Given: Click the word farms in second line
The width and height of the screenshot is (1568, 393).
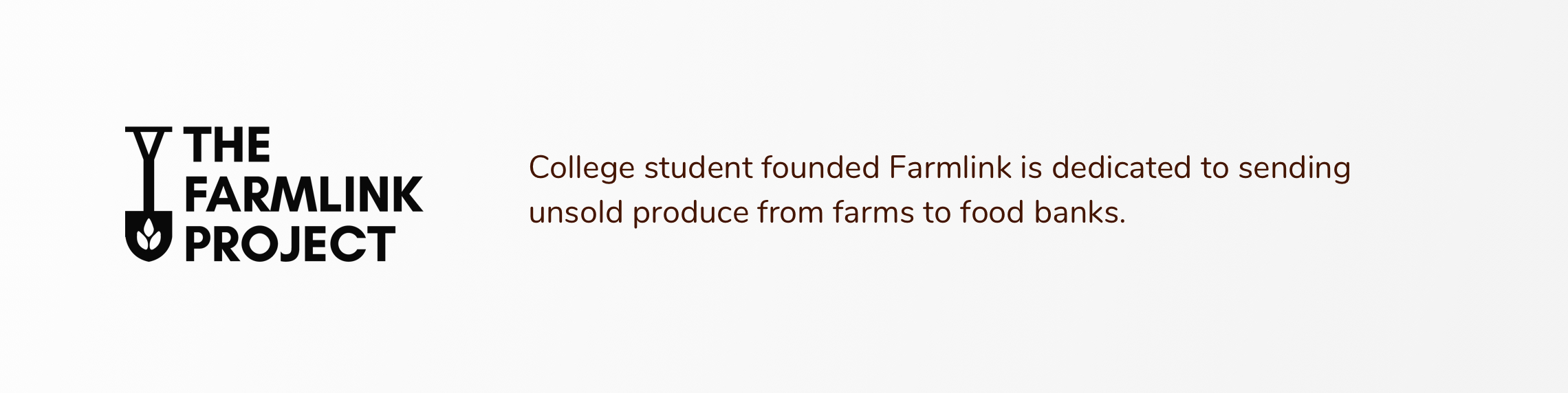Looking at the screenshot, I should (873, 212).
